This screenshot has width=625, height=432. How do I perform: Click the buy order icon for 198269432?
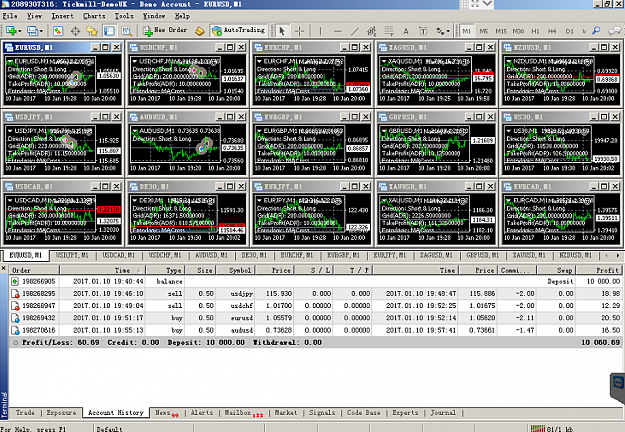pyautogui.click(x=15, y=318)
